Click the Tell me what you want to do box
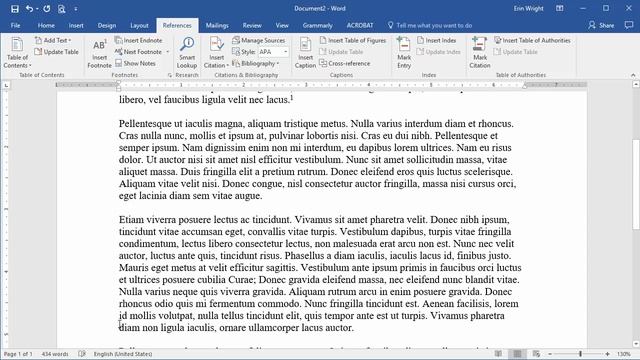The image size is (640, 360). click(x=430, y=25)
